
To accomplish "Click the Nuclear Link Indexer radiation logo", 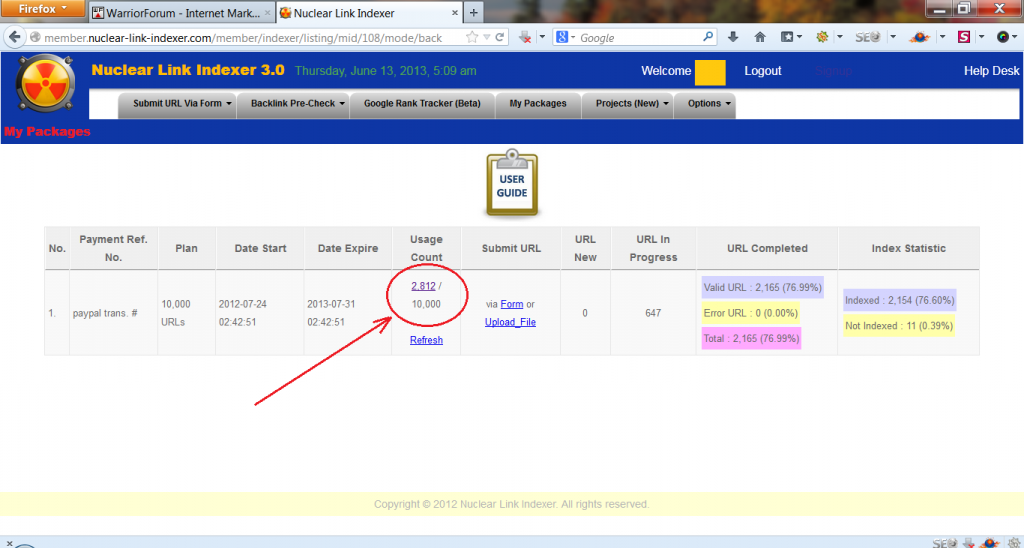I will pos(45,84).
